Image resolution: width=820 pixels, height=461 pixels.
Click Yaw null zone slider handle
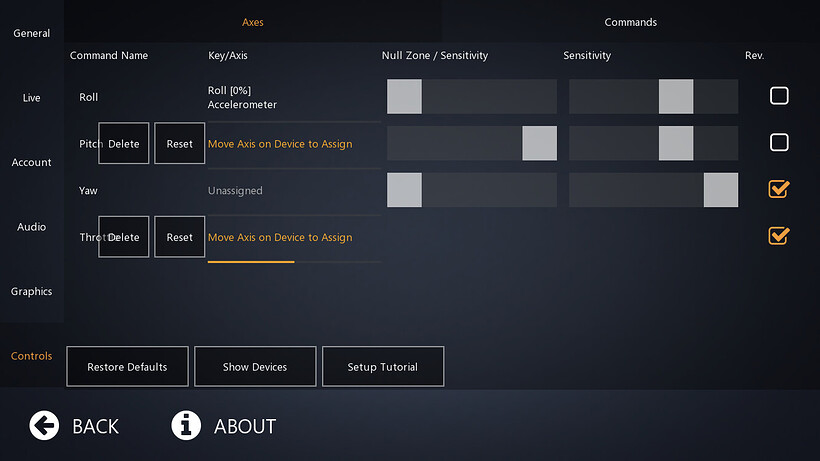click(x=404, y=190)
